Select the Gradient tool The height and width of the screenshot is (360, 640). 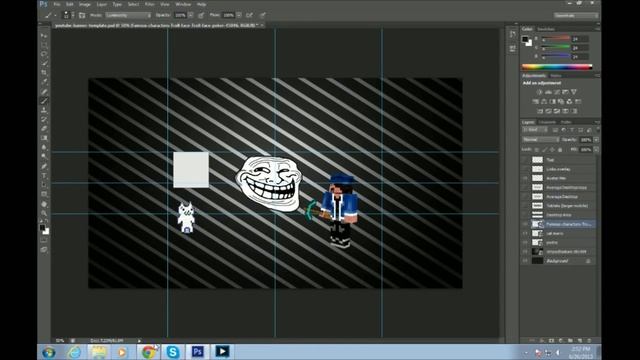click(44, 138)
